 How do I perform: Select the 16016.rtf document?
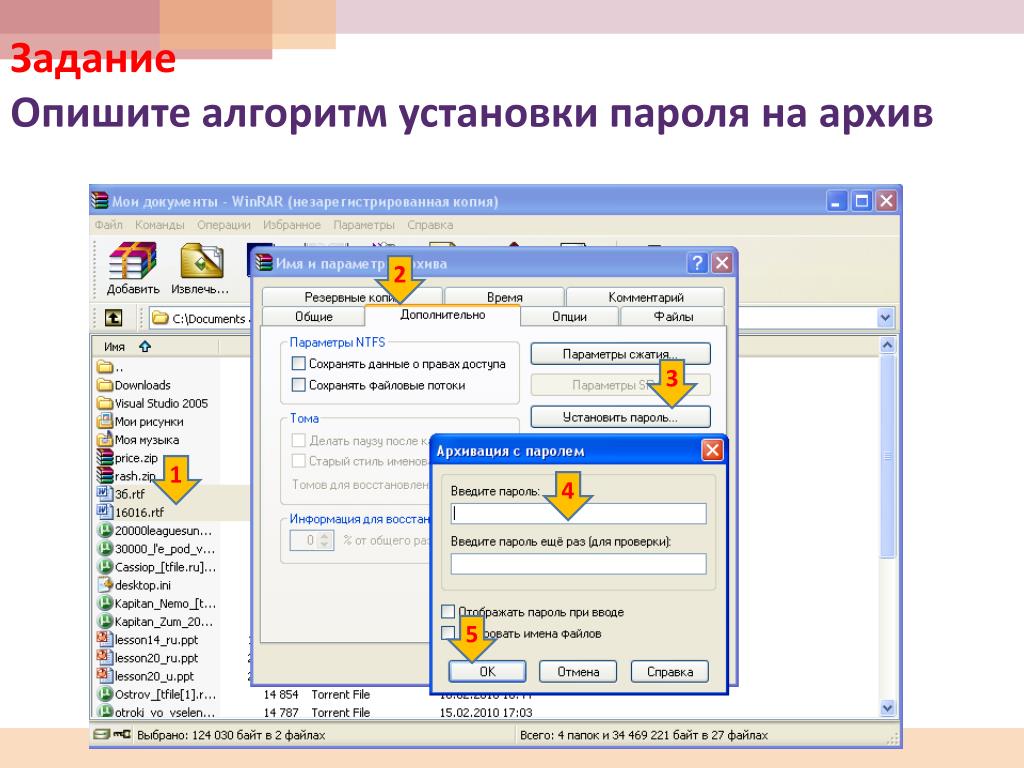coord(131,512)
